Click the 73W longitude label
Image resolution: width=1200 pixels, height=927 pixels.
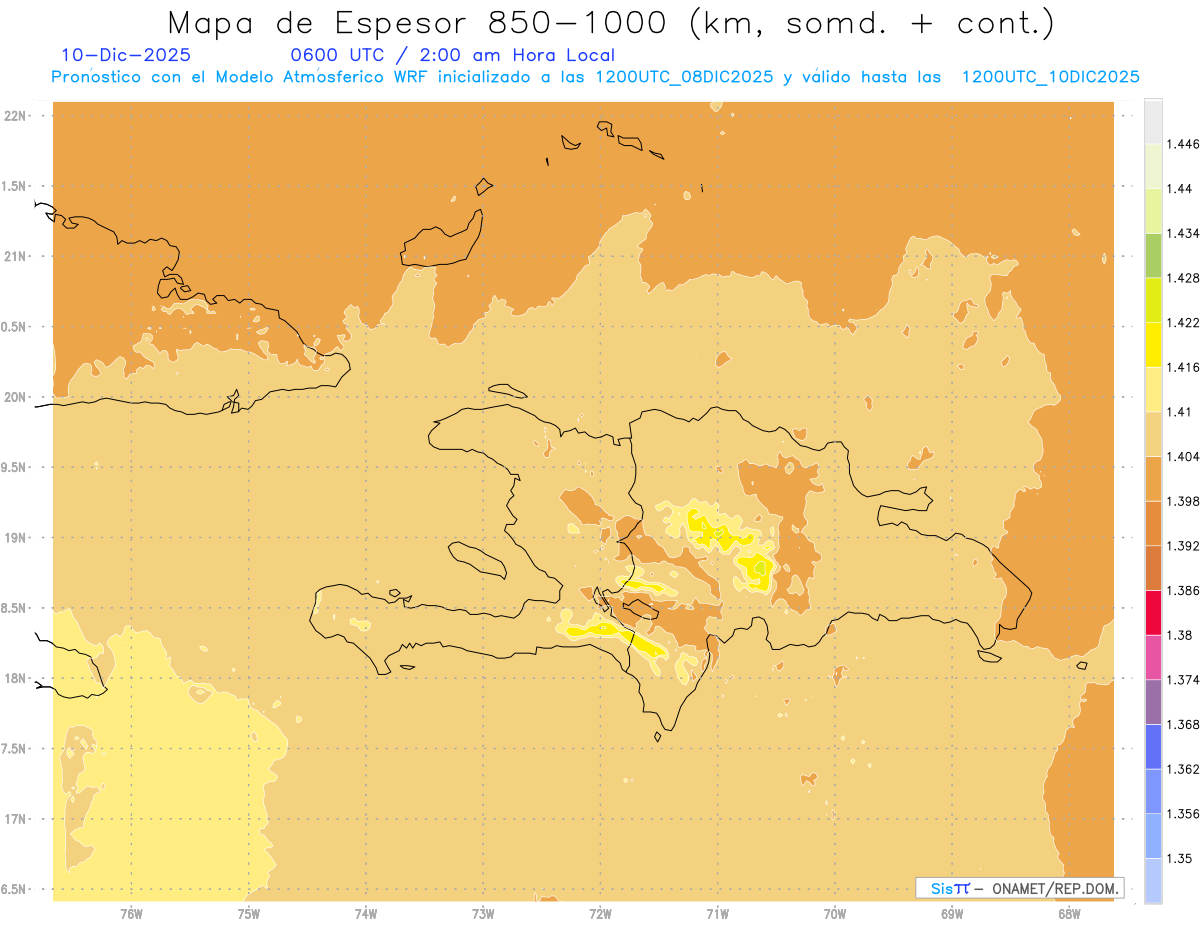point(483,913)
